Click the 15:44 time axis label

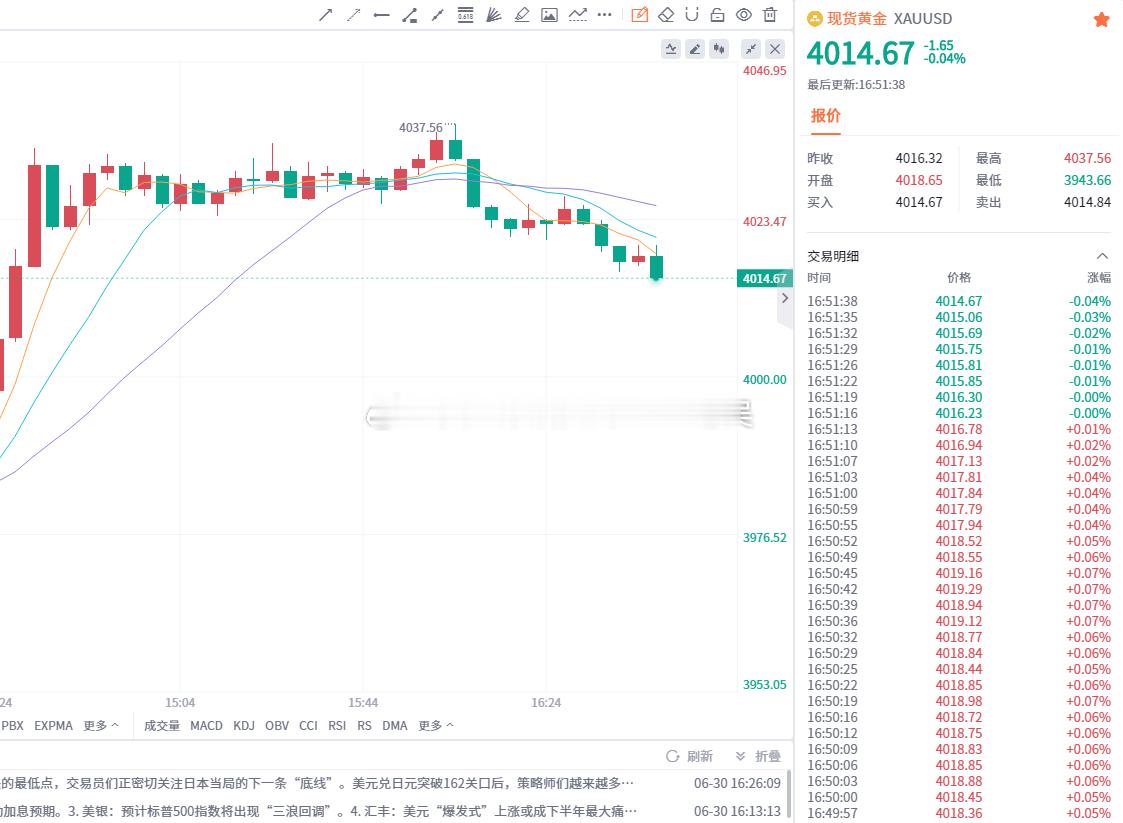point(363,703)
